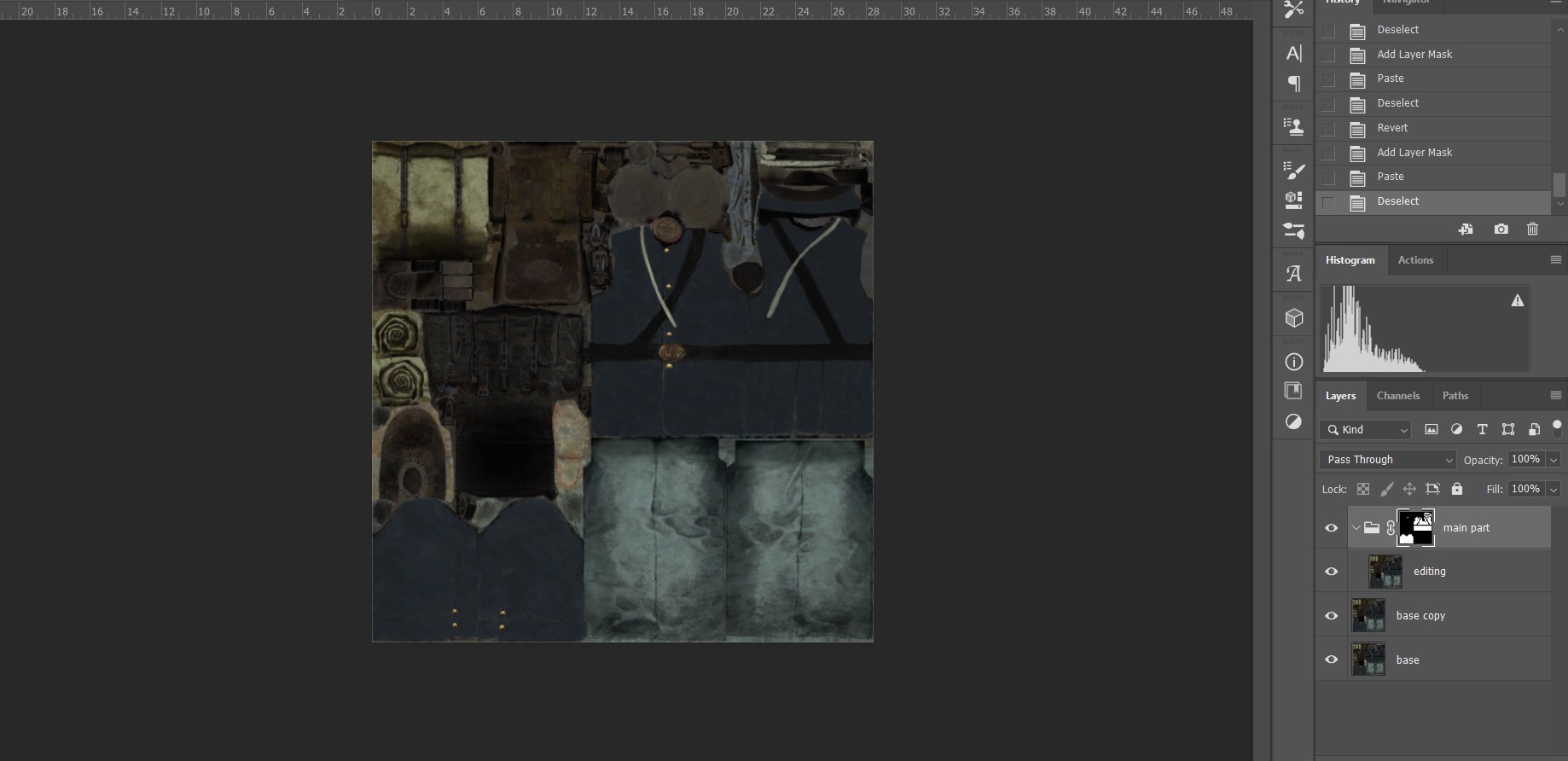Click the mask link icon on main part
The height and width of the screenshot is (761, 1568).
pos(1391,528)
